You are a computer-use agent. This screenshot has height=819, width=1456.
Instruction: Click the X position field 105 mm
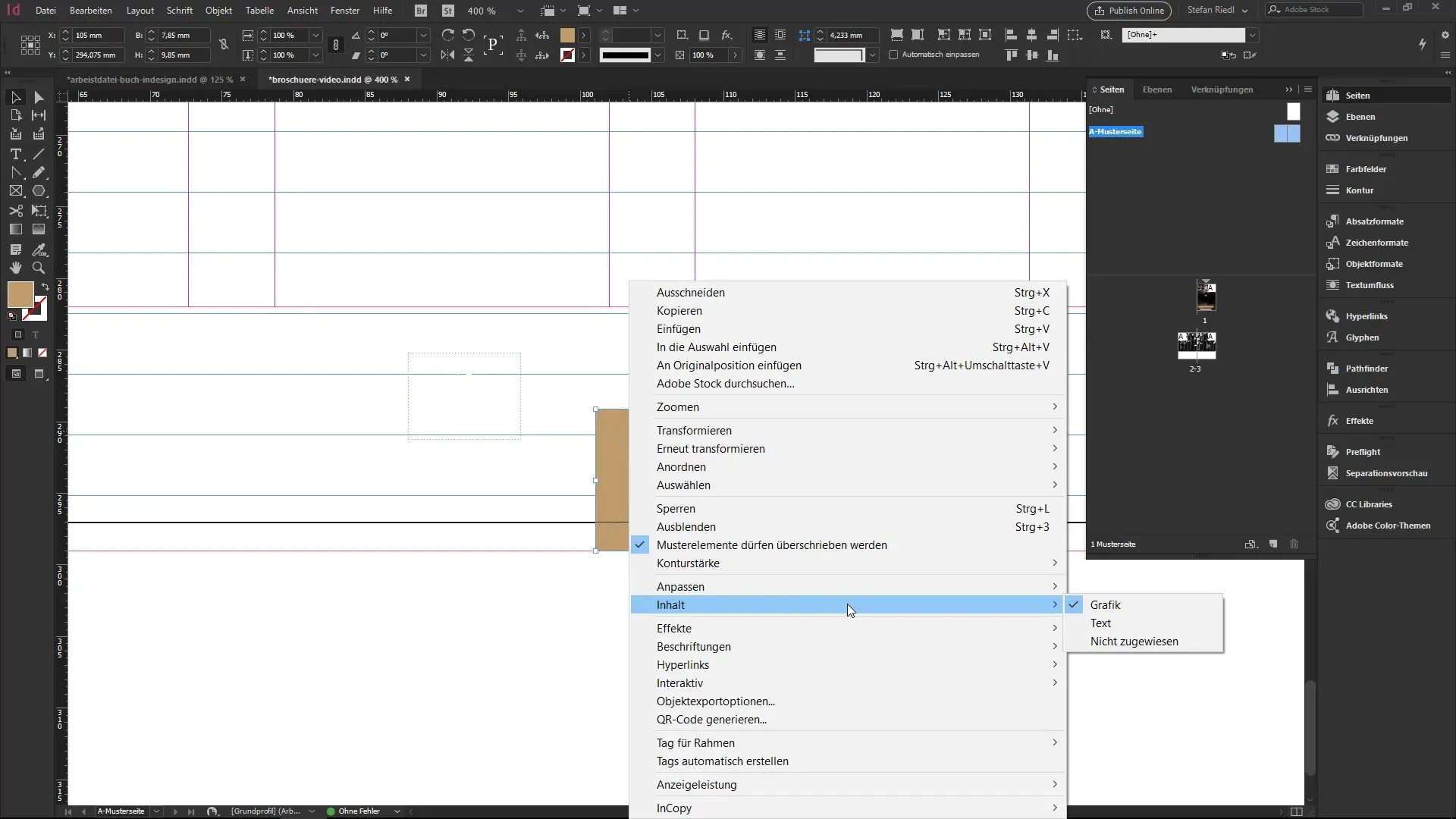click(x=99, y=35)
